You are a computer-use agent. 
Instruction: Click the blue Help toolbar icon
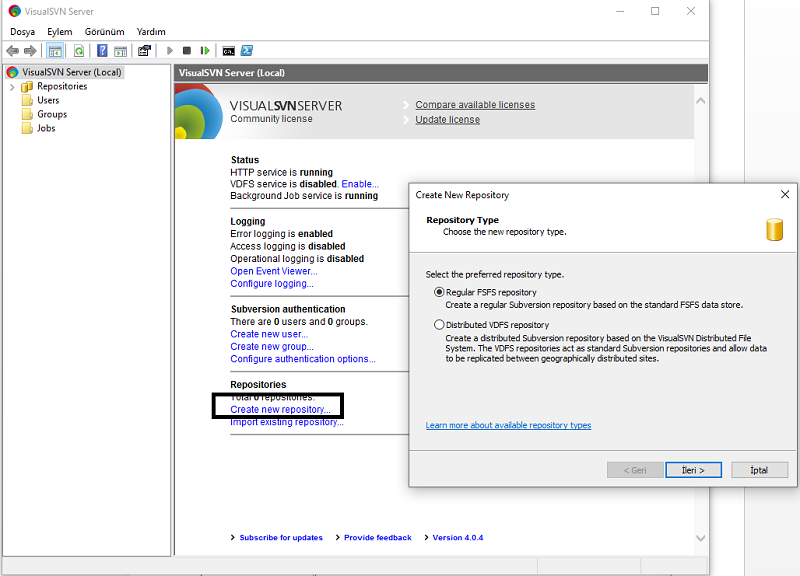tap(102, 50)
